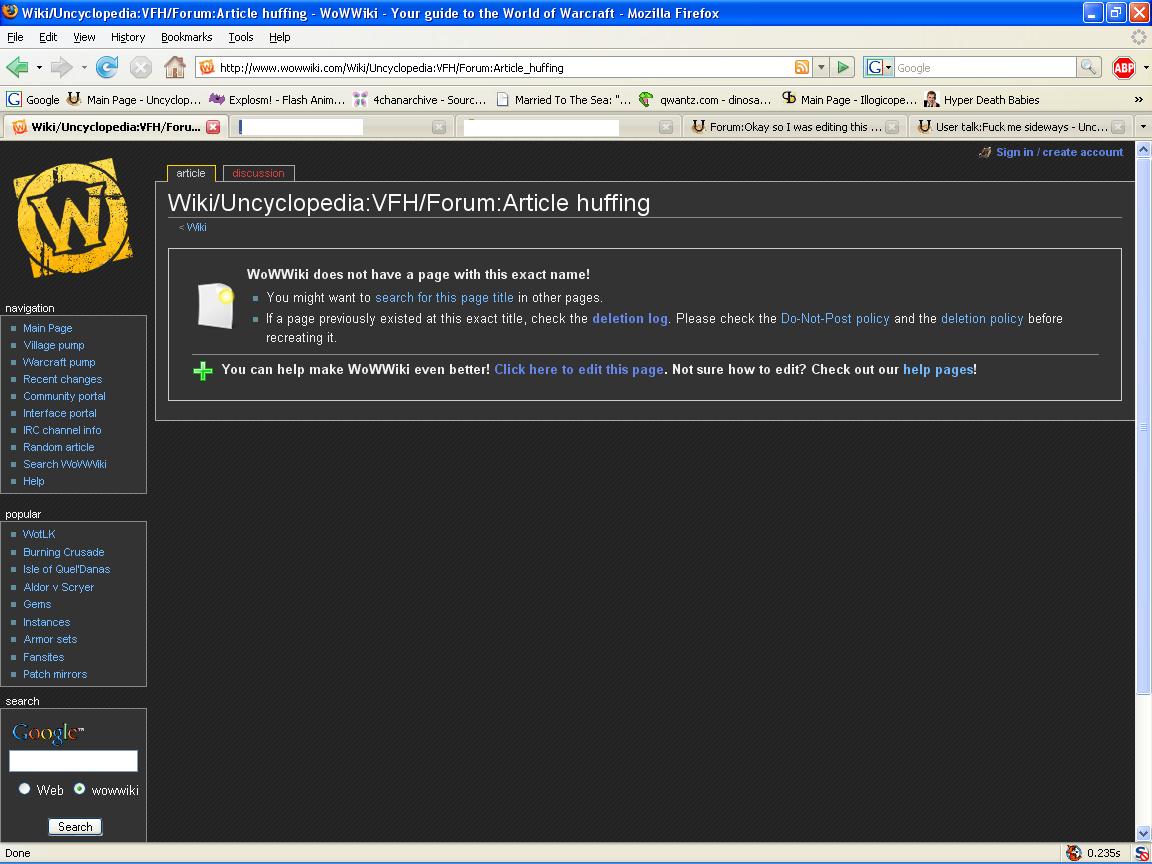Select the wowwiki radio button
This screenshot has height=864, width=1152.
[80, 789]
